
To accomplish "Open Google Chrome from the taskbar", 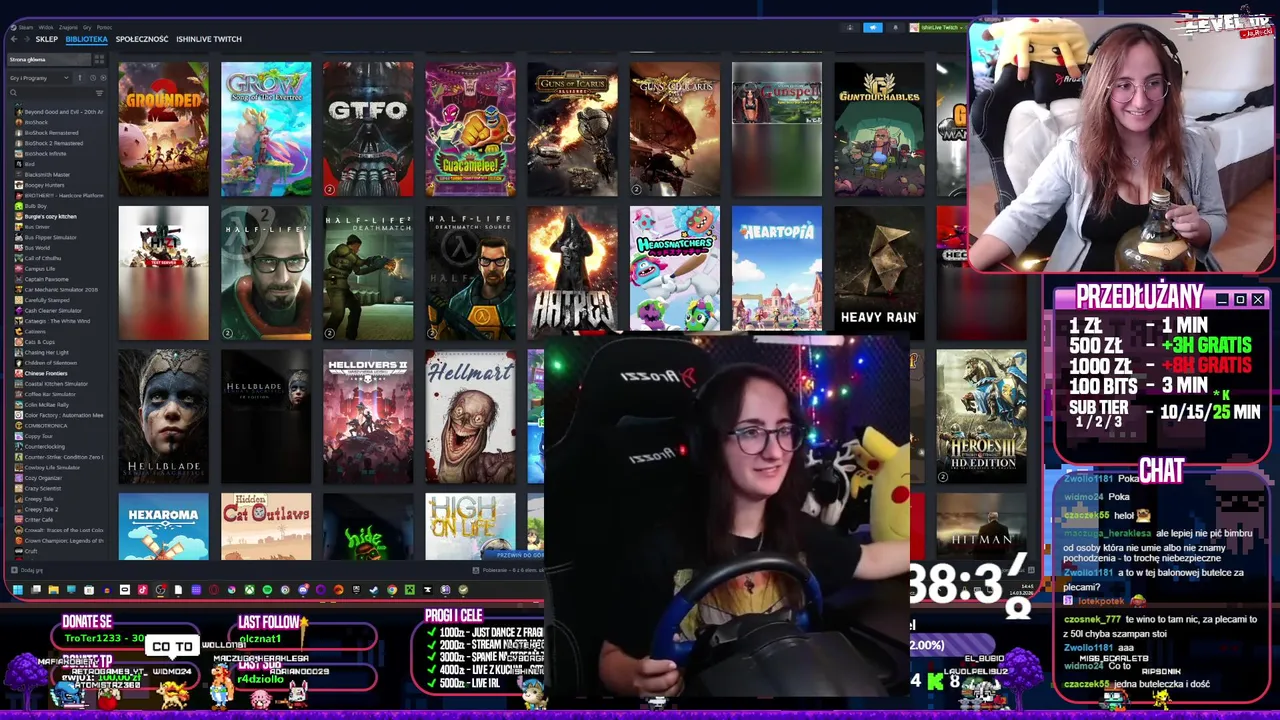I will pyautogui.click(x=392, y=590).
